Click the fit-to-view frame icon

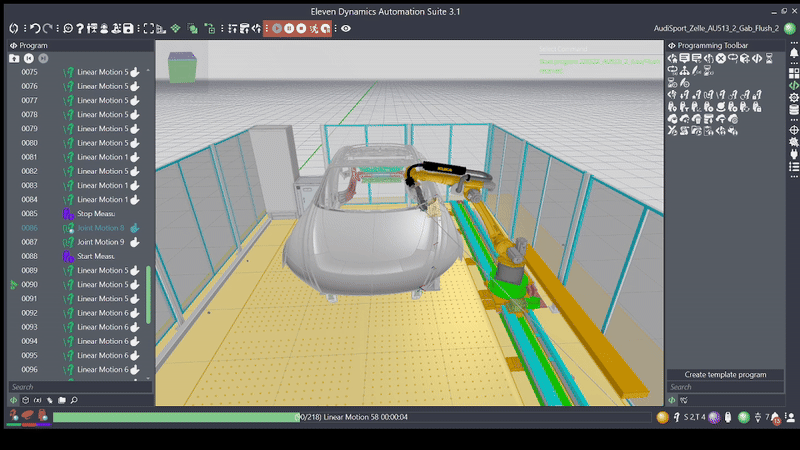(x=148, y=29)
